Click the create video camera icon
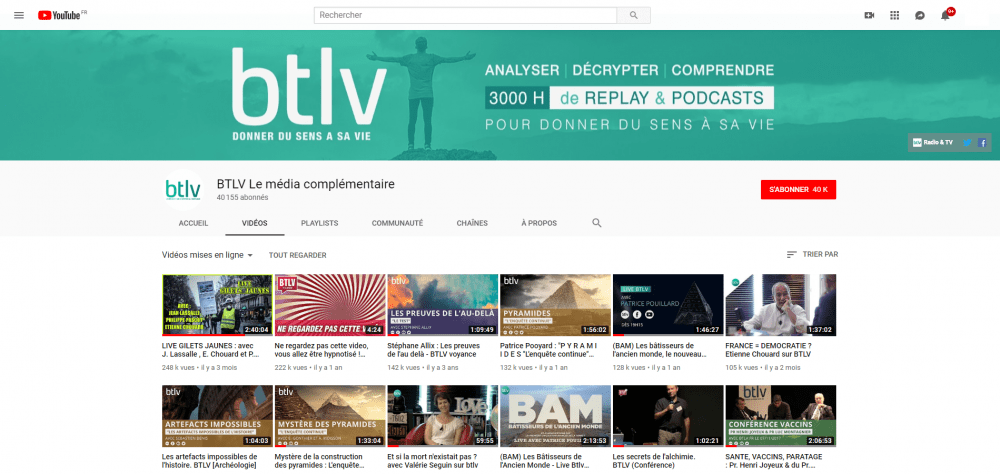Screen dimensions: 1000x474 [x=868, y=15]
